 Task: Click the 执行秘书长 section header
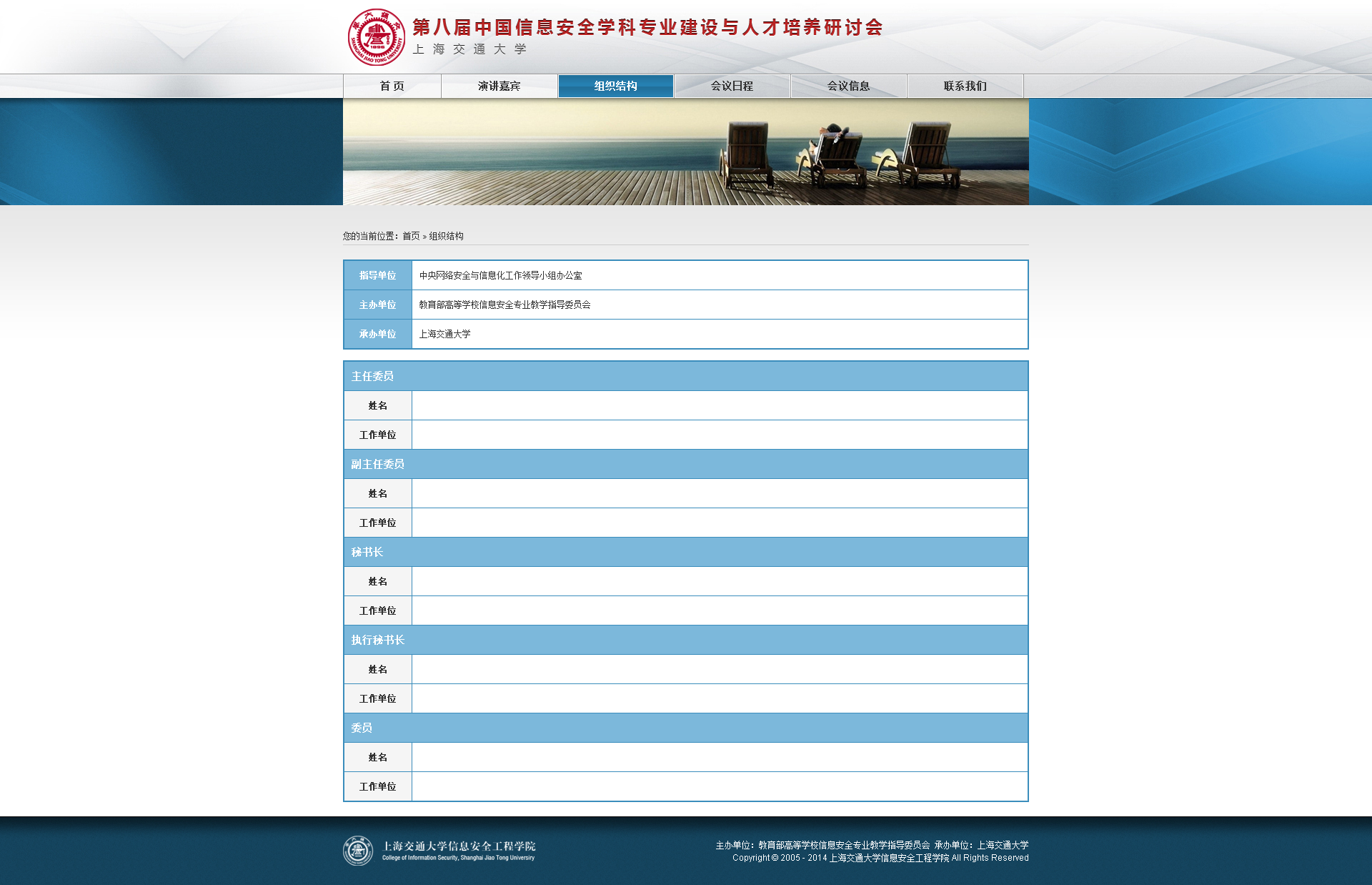click(377, 640)
